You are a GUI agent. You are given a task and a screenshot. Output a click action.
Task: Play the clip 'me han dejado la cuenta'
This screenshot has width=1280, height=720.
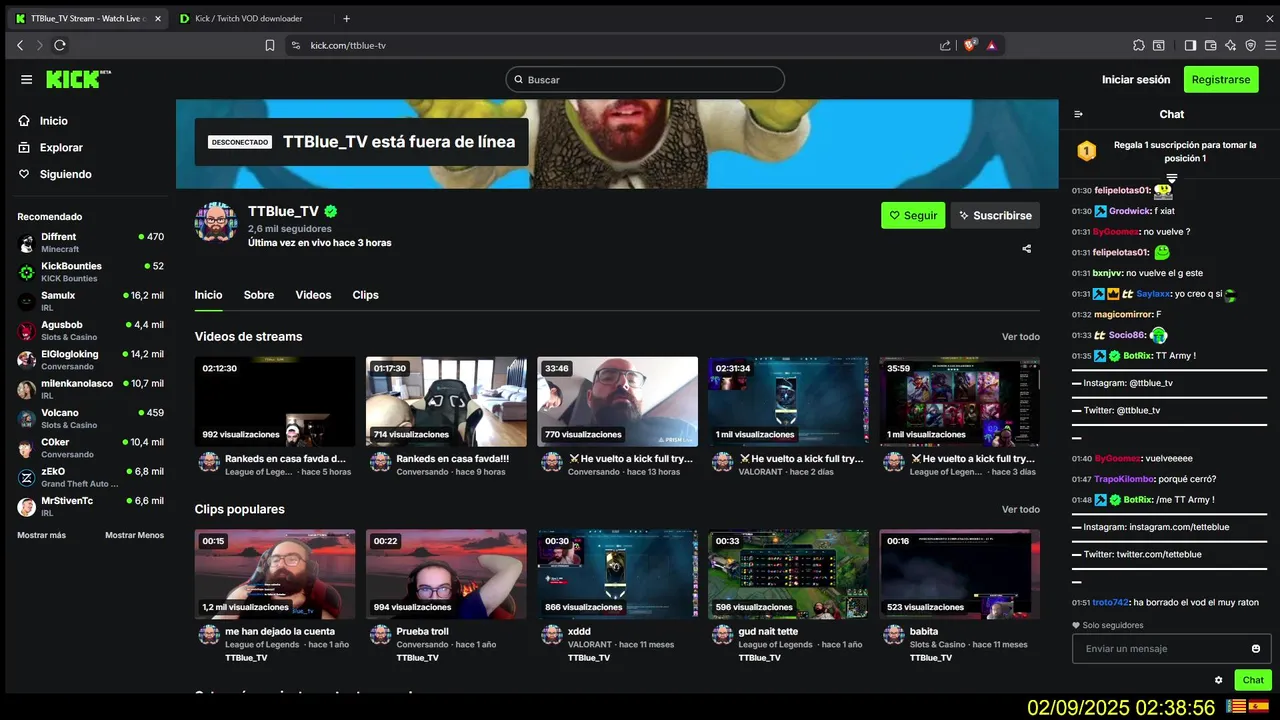275,574
